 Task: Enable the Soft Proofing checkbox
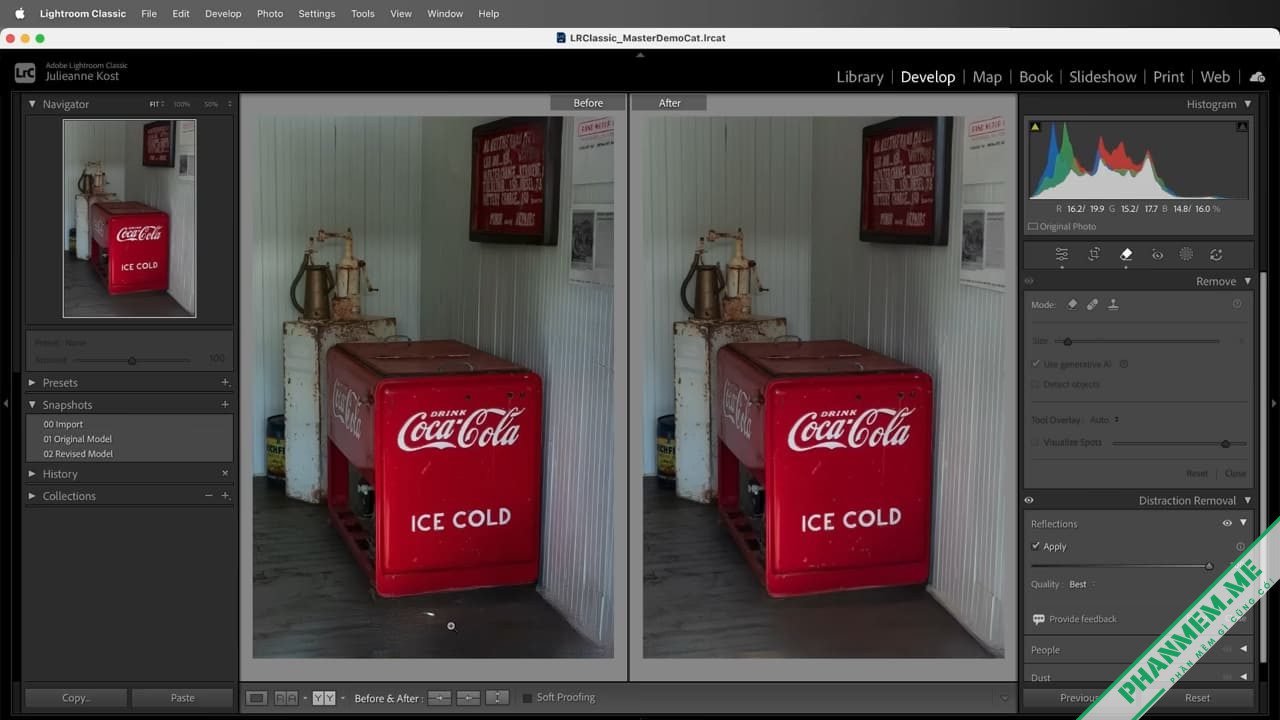click(x=527, y=698)
